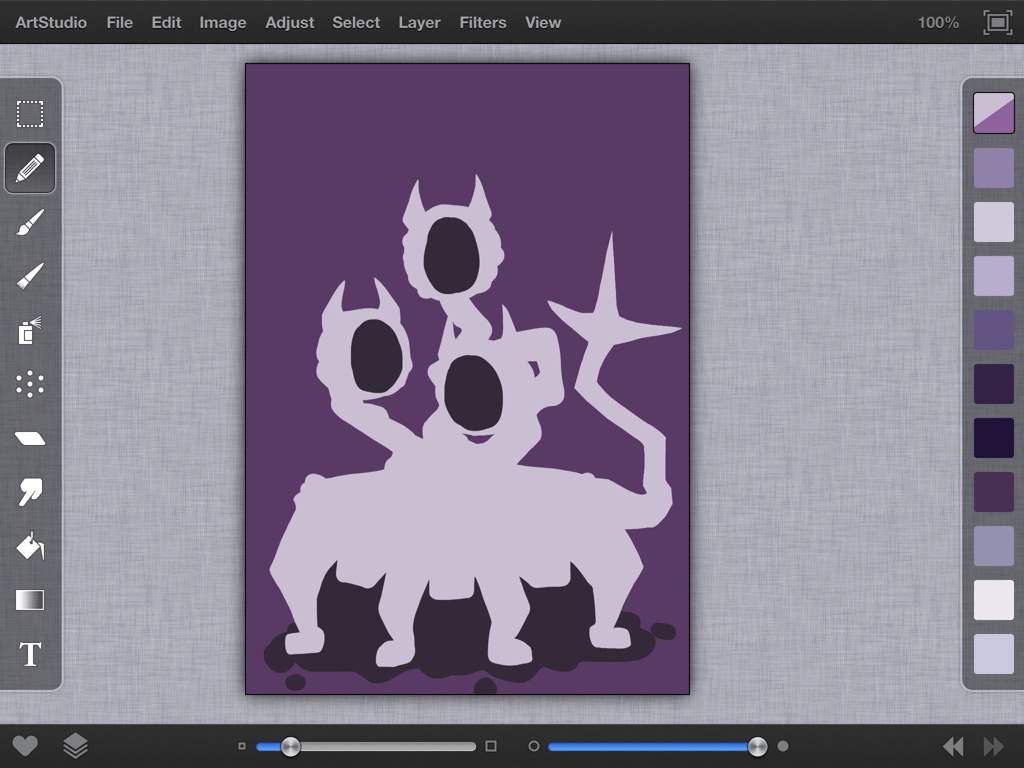Open the ArtStudio menu
1024x768 pixels.
tap(51, 22)
